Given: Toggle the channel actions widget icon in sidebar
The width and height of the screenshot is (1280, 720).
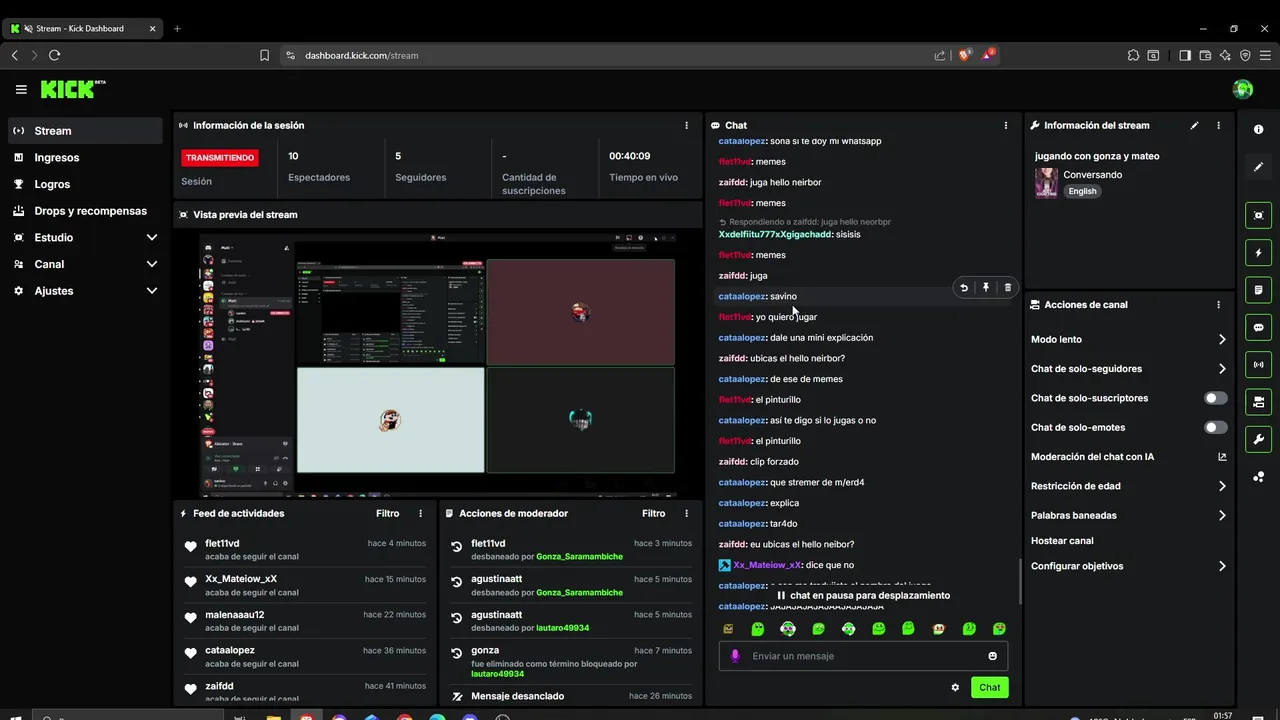Looking at the screenshot, I should tap(1258, 402).
